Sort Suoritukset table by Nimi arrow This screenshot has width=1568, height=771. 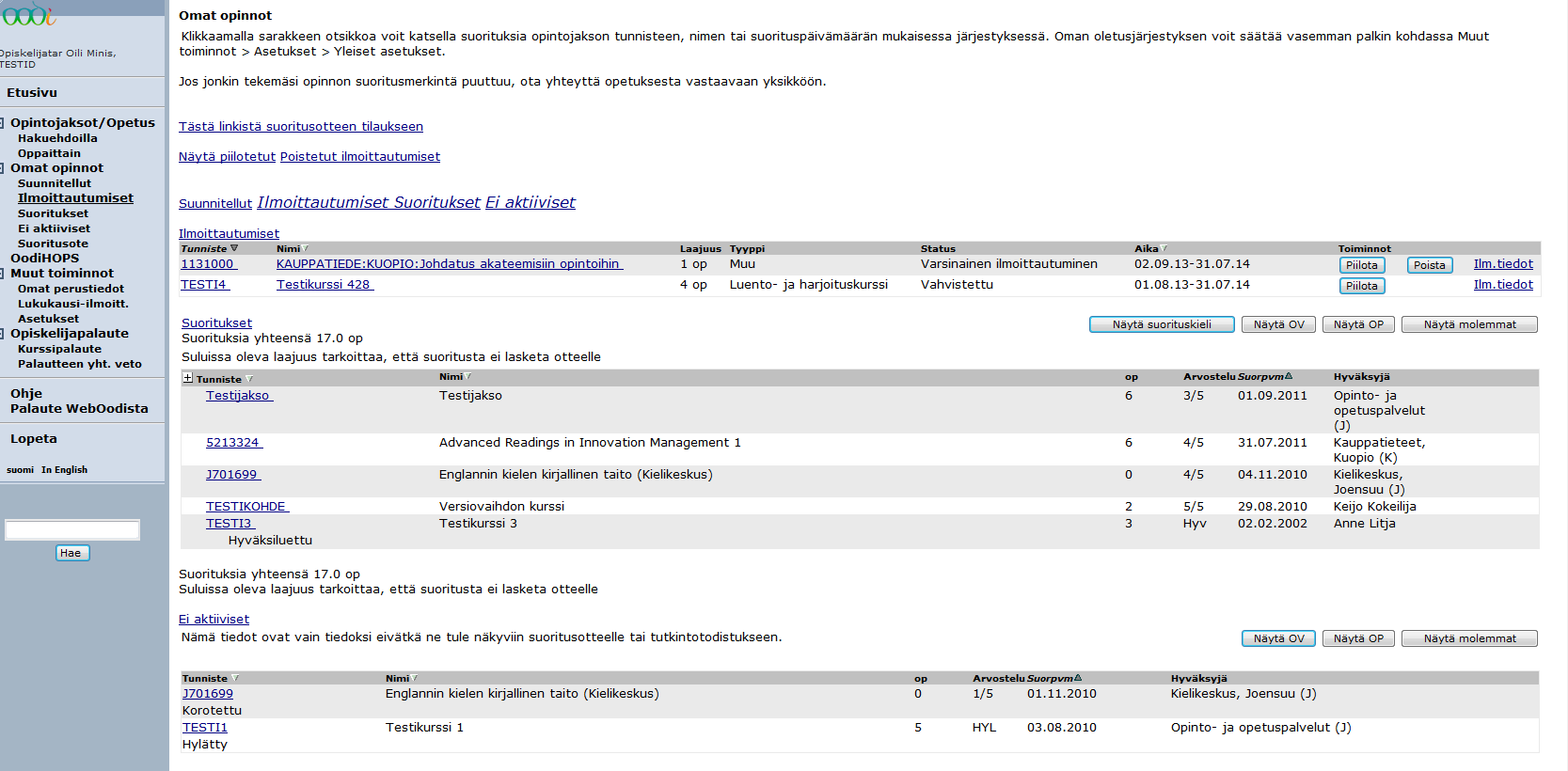tap(467, 377)
